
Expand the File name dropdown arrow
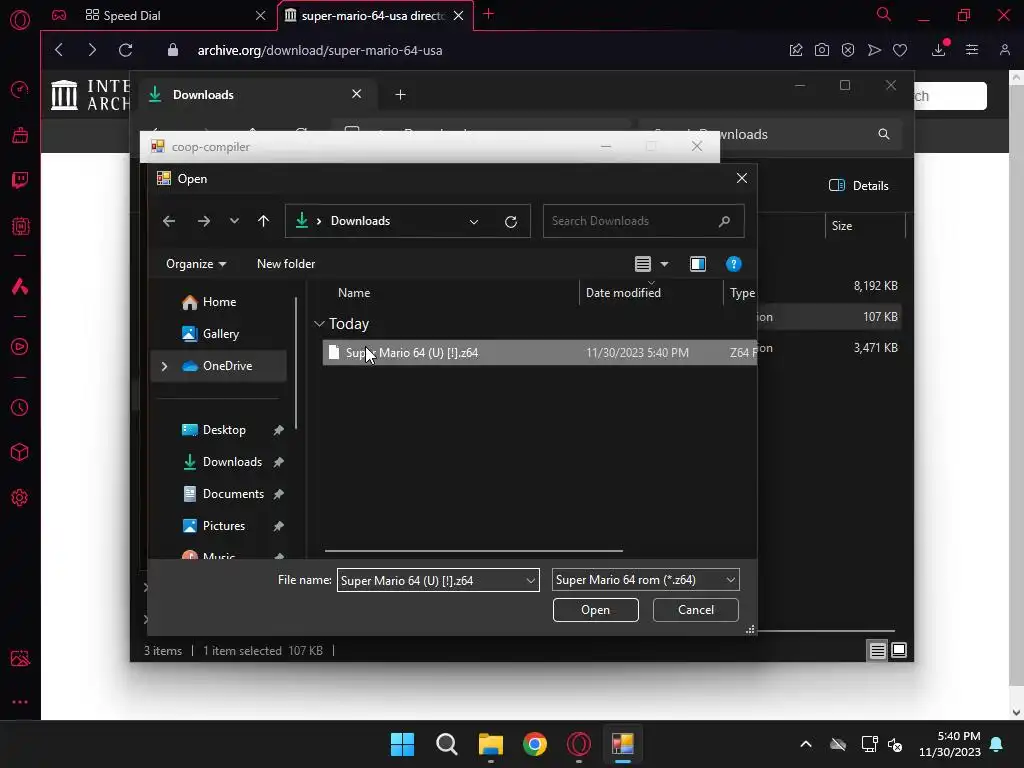pos(531,580)
